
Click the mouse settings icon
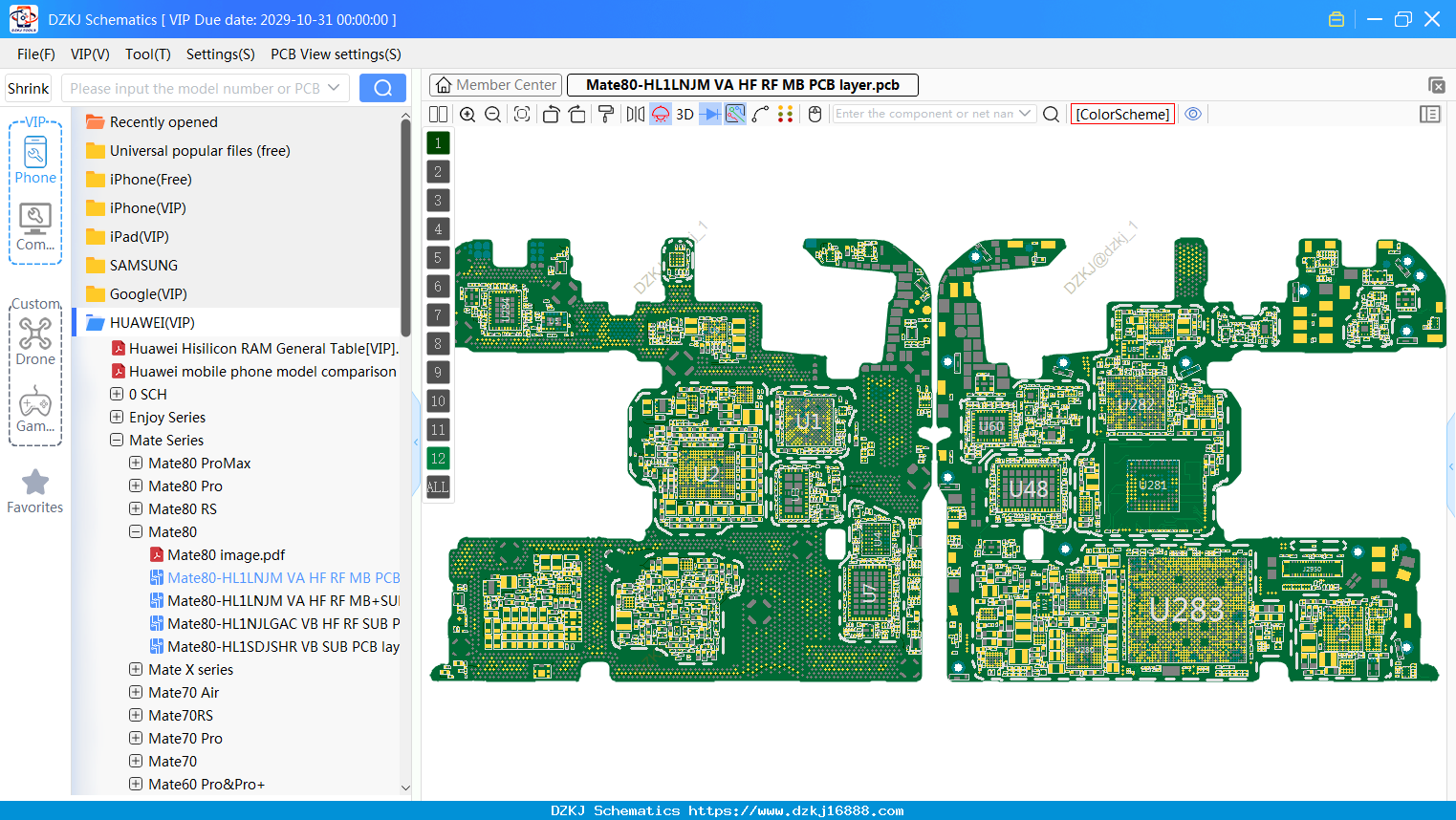(815, 114)
